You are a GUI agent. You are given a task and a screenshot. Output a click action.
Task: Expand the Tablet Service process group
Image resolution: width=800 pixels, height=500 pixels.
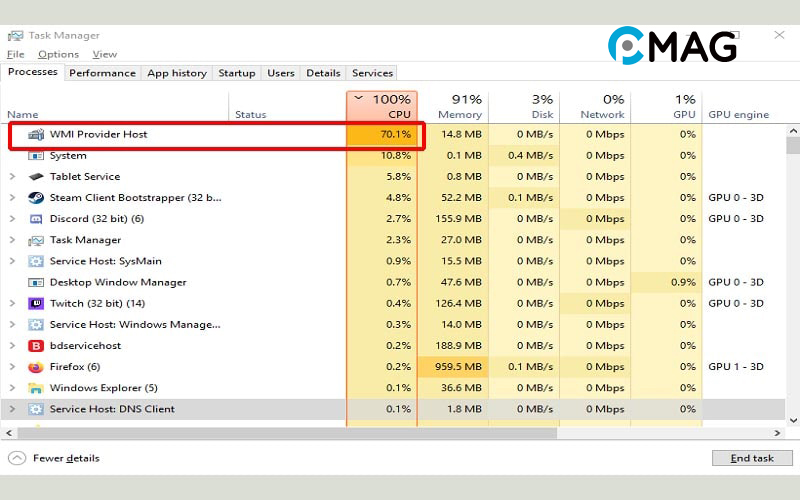click(12, 177)
